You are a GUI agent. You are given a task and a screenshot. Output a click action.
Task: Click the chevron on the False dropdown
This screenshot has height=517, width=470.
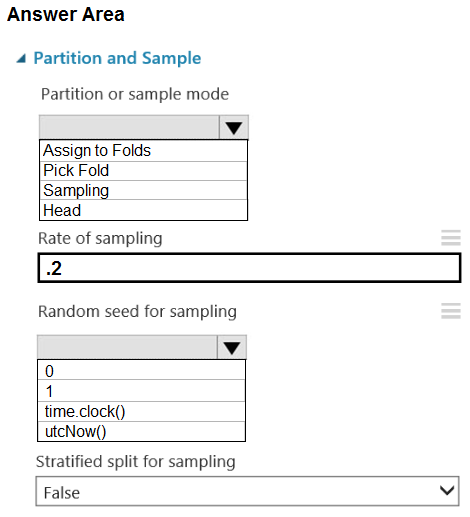pos(447,490)
